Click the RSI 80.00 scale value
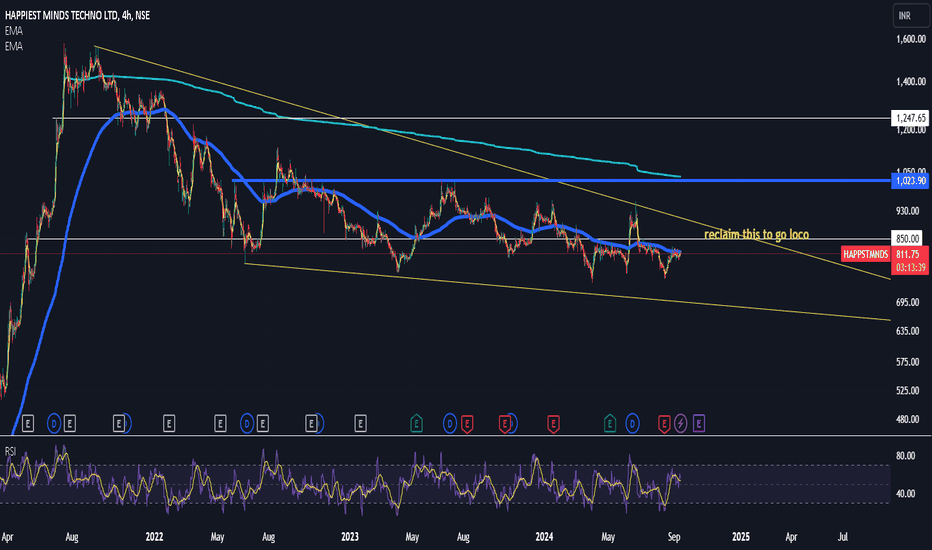The height and width of the screenshot is (550, 932). click(905, 456)
